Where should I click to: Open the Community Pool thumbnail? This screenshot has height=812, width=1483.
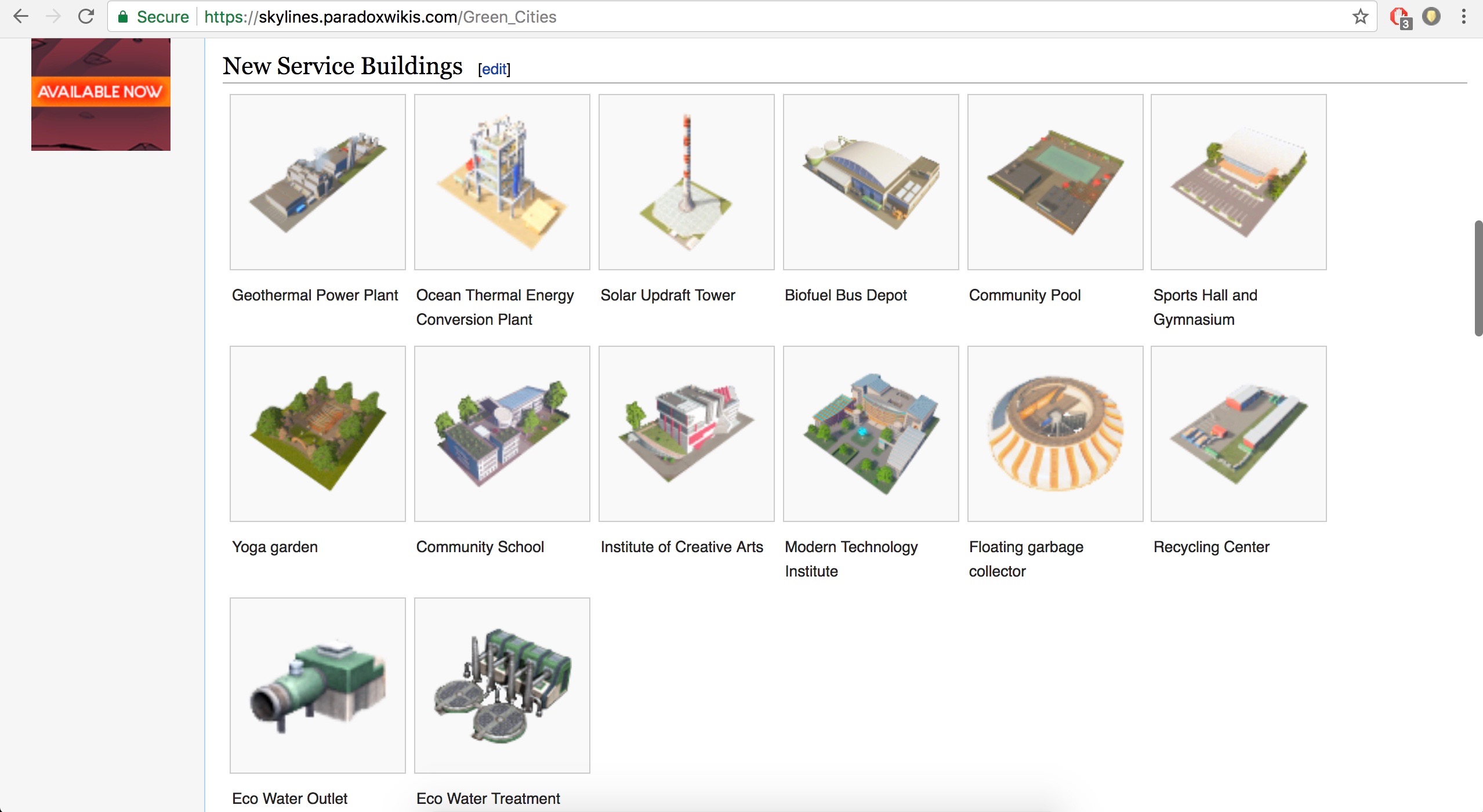[1054, 182]
